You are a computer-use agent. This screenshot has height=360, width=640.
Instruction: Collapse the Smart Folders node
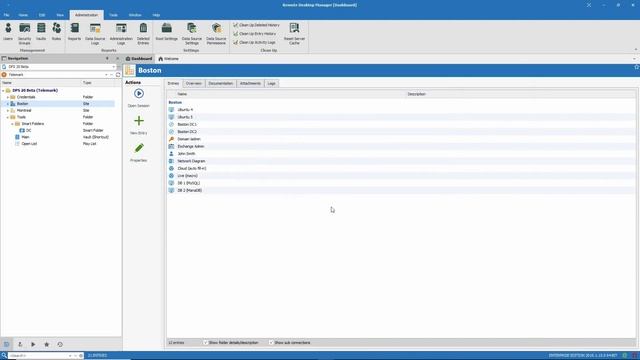click(x=12, y=124)
